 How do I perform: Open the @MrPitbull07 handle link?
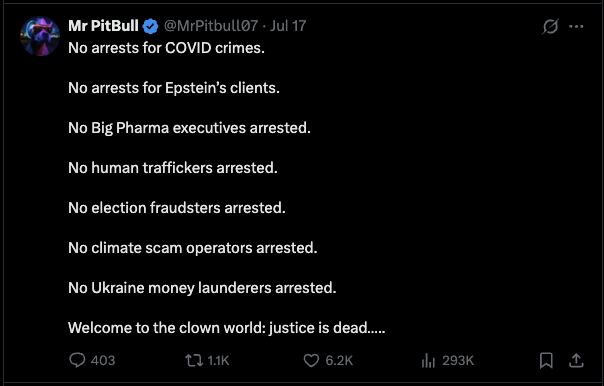click(211, 26)
